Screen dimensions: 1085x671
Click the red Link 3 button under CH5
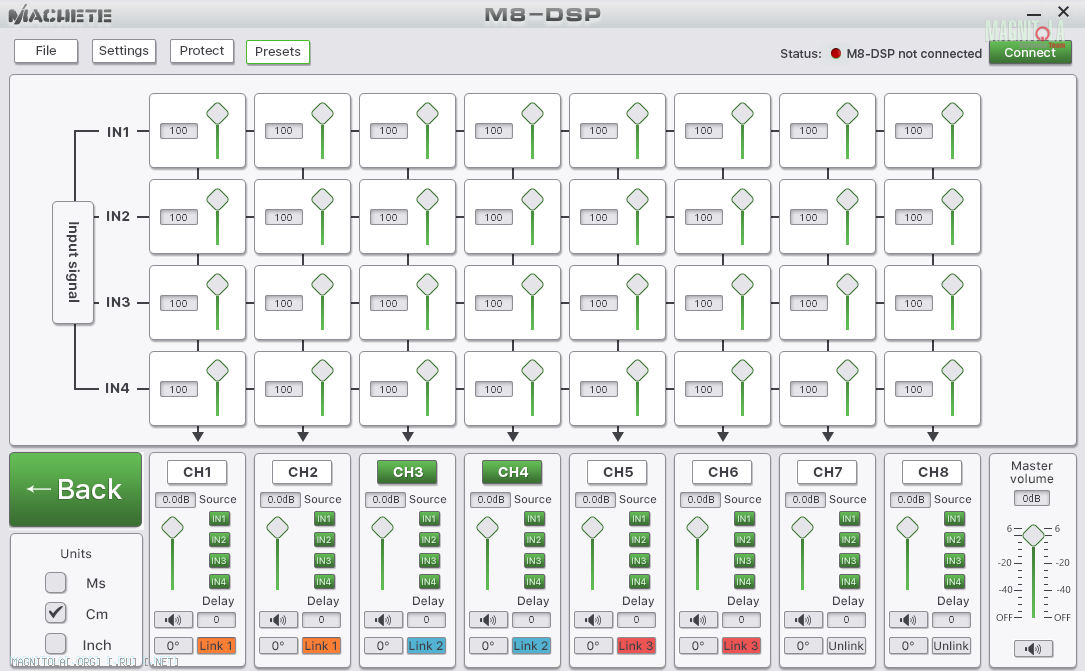[x=637, y=646]
